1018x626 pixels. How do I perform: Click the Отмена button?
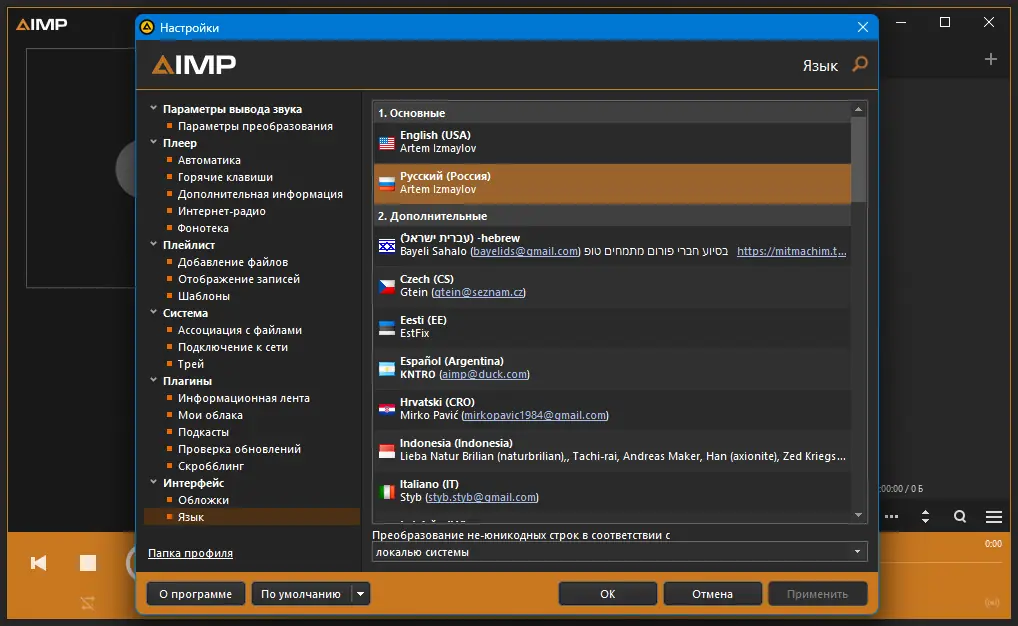[712, 594]
